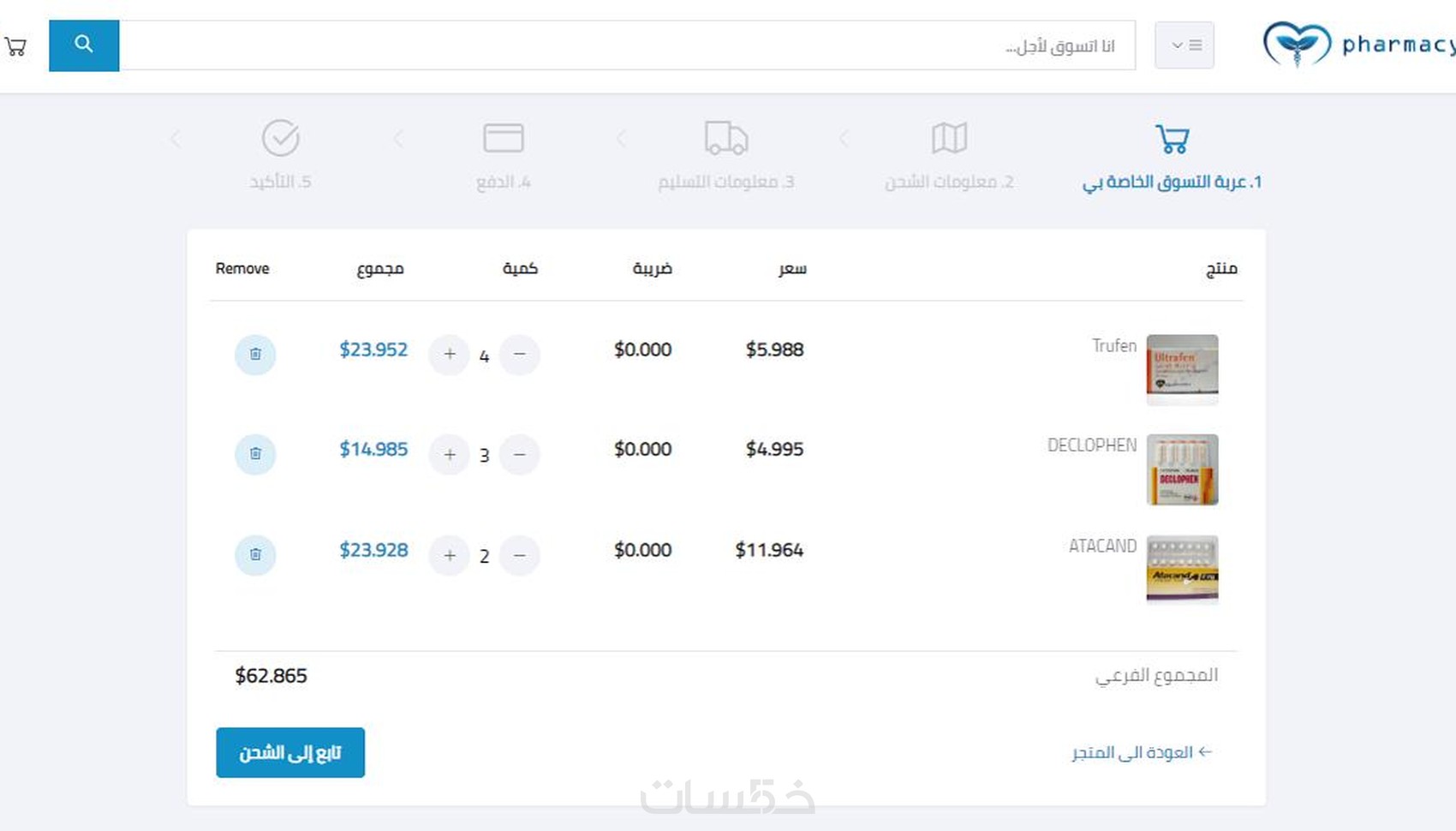Image resolution: width=1456 pixels, height=831 pixels.
Task: Increase Trufen quantity with plus button
Action: click(450, 354)
